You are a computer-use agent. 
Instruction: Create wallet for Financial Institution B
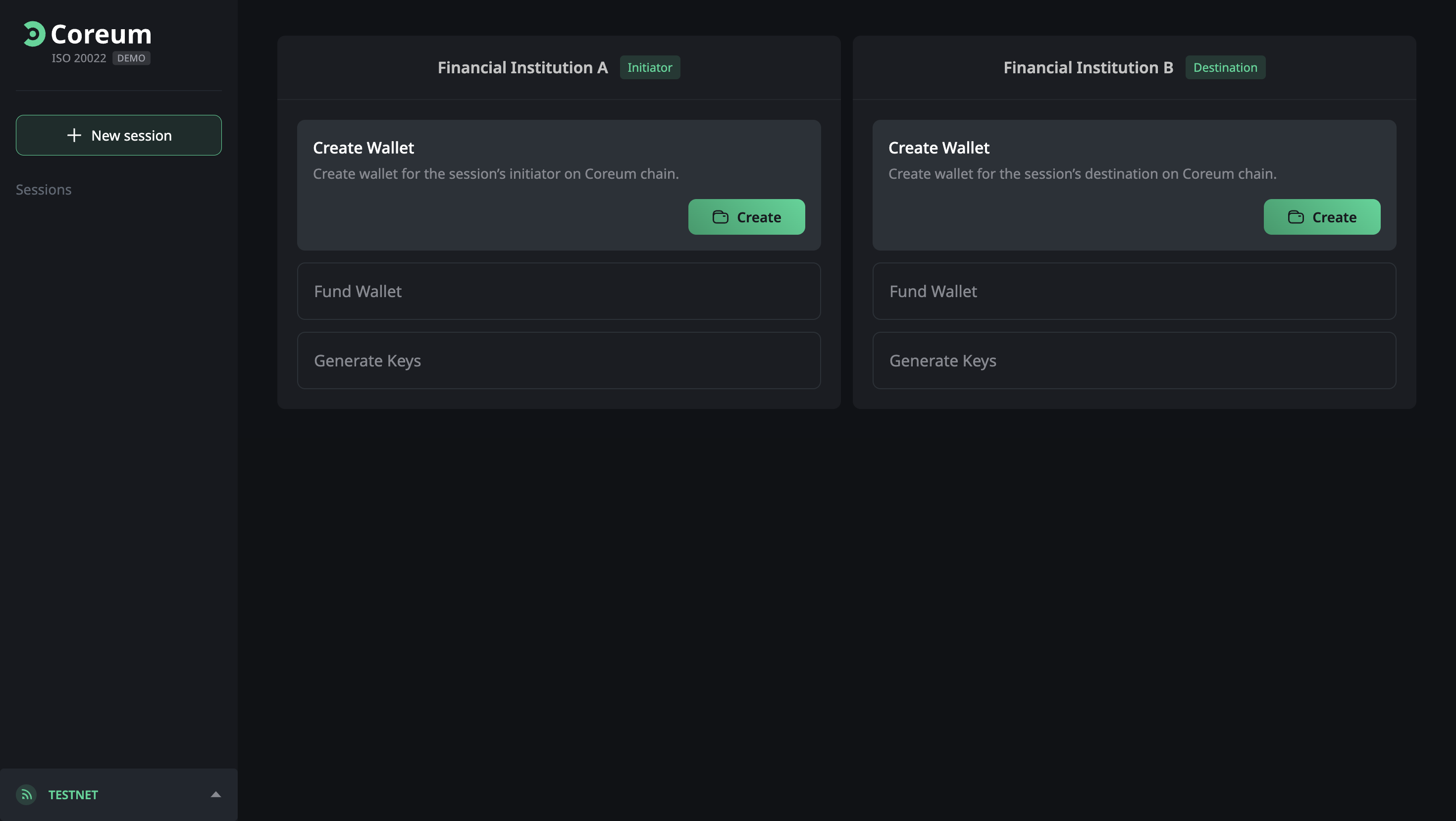1321,217
